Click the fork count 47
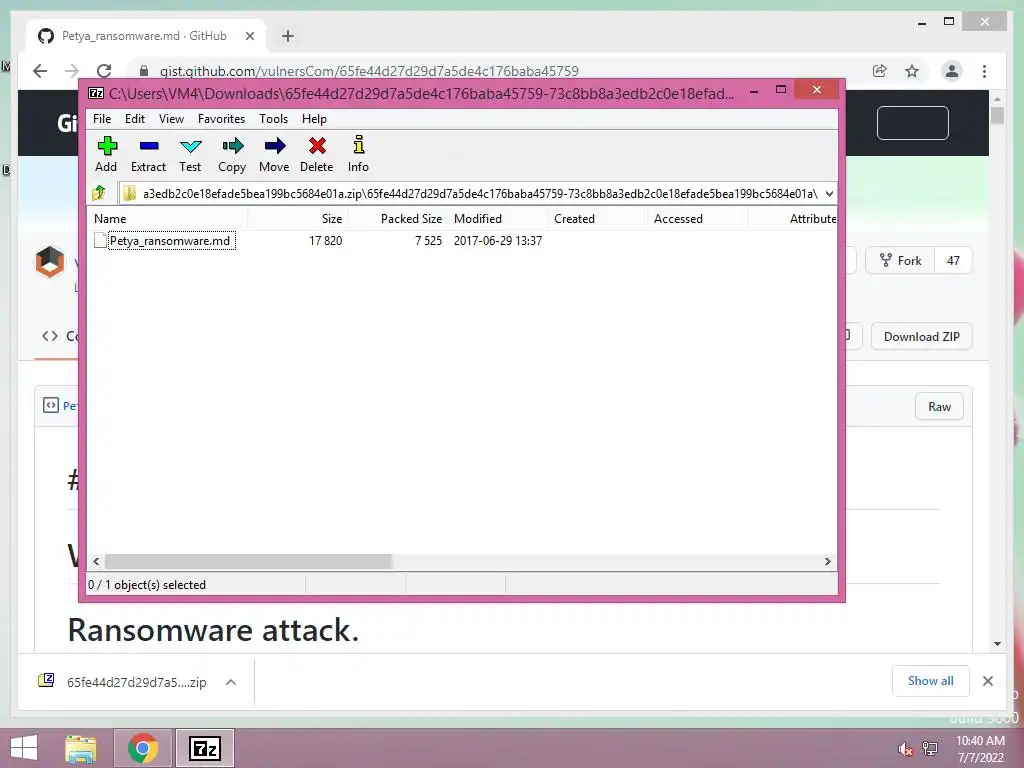1024x768 pixels. click(953, 261)
